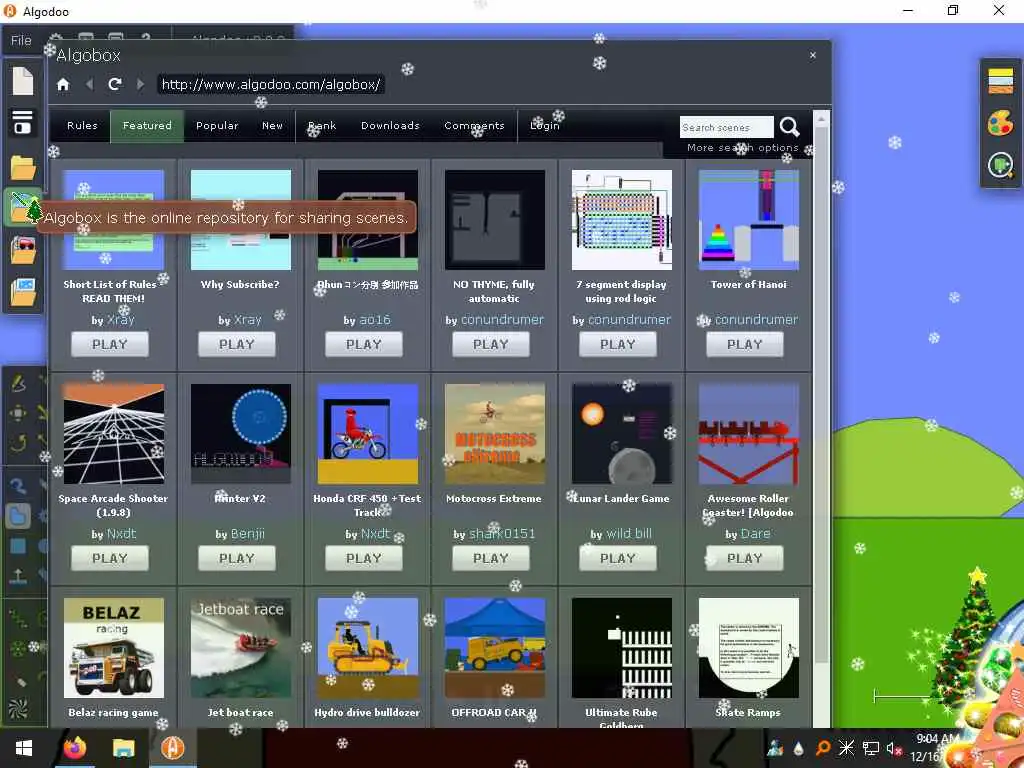Open the Rank tab
This screenshot has height=768, width=1024.
[322, 125]
